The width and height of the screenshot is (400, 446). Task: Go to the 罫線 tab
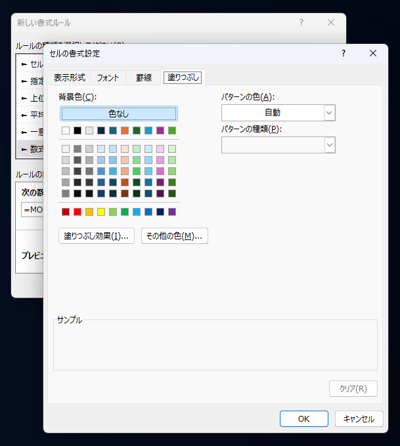tap(144, 78)
